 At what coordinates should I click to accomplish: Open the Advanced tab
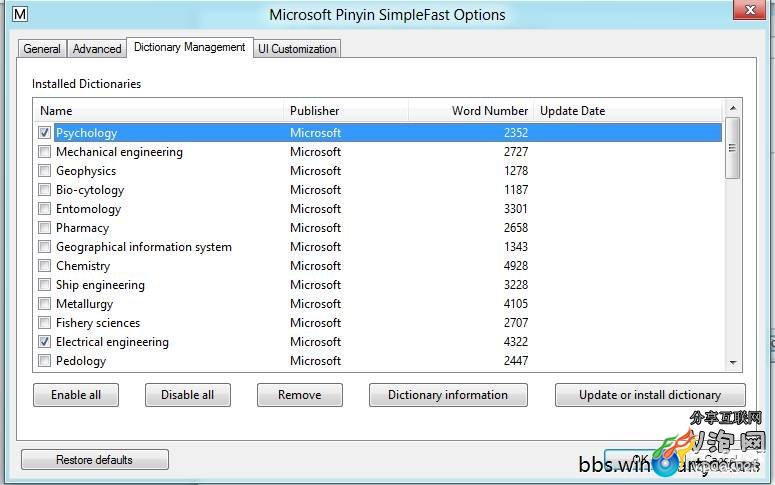[x=97, y=49]
